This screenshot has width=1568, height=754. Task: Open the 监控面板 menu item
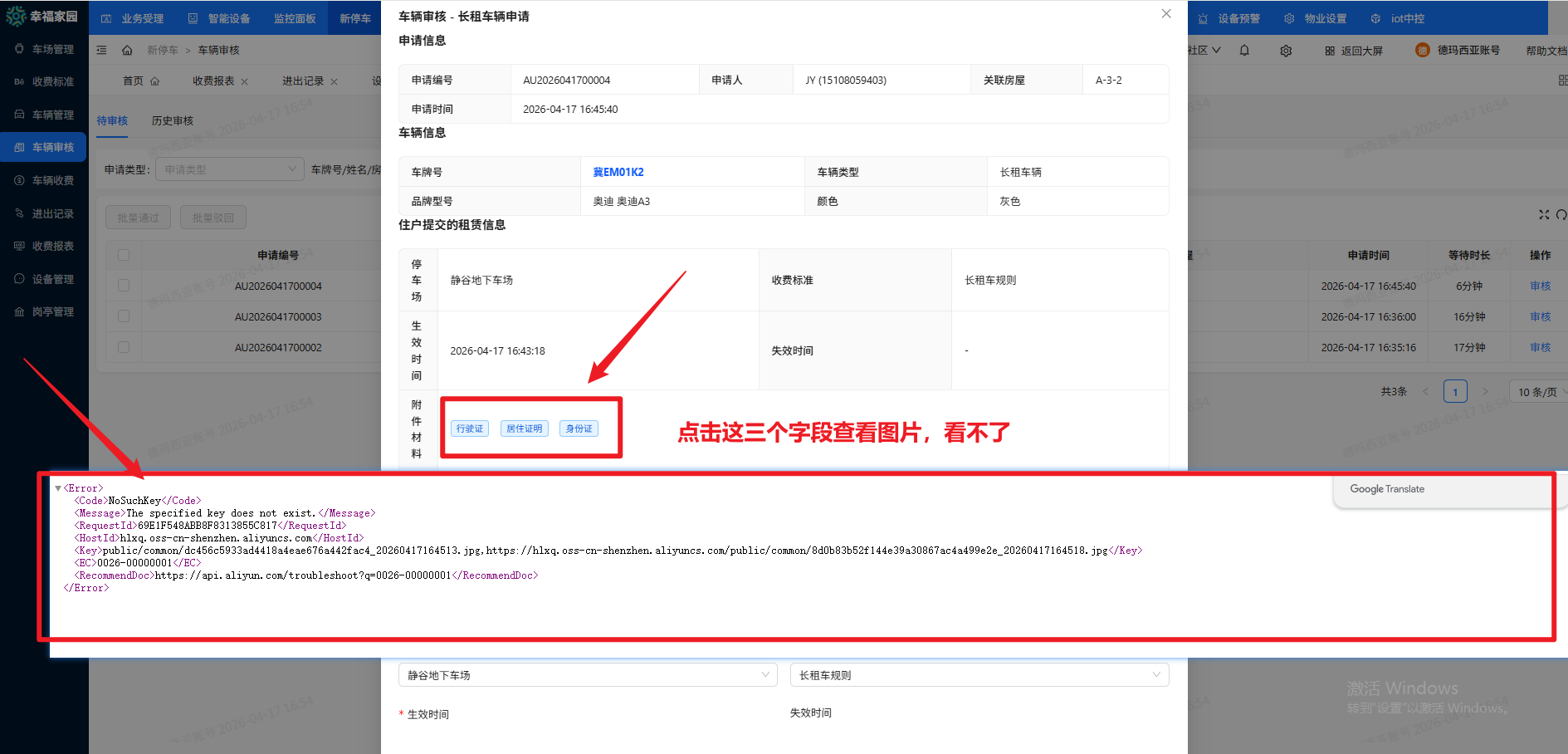(x=295, y=17)
